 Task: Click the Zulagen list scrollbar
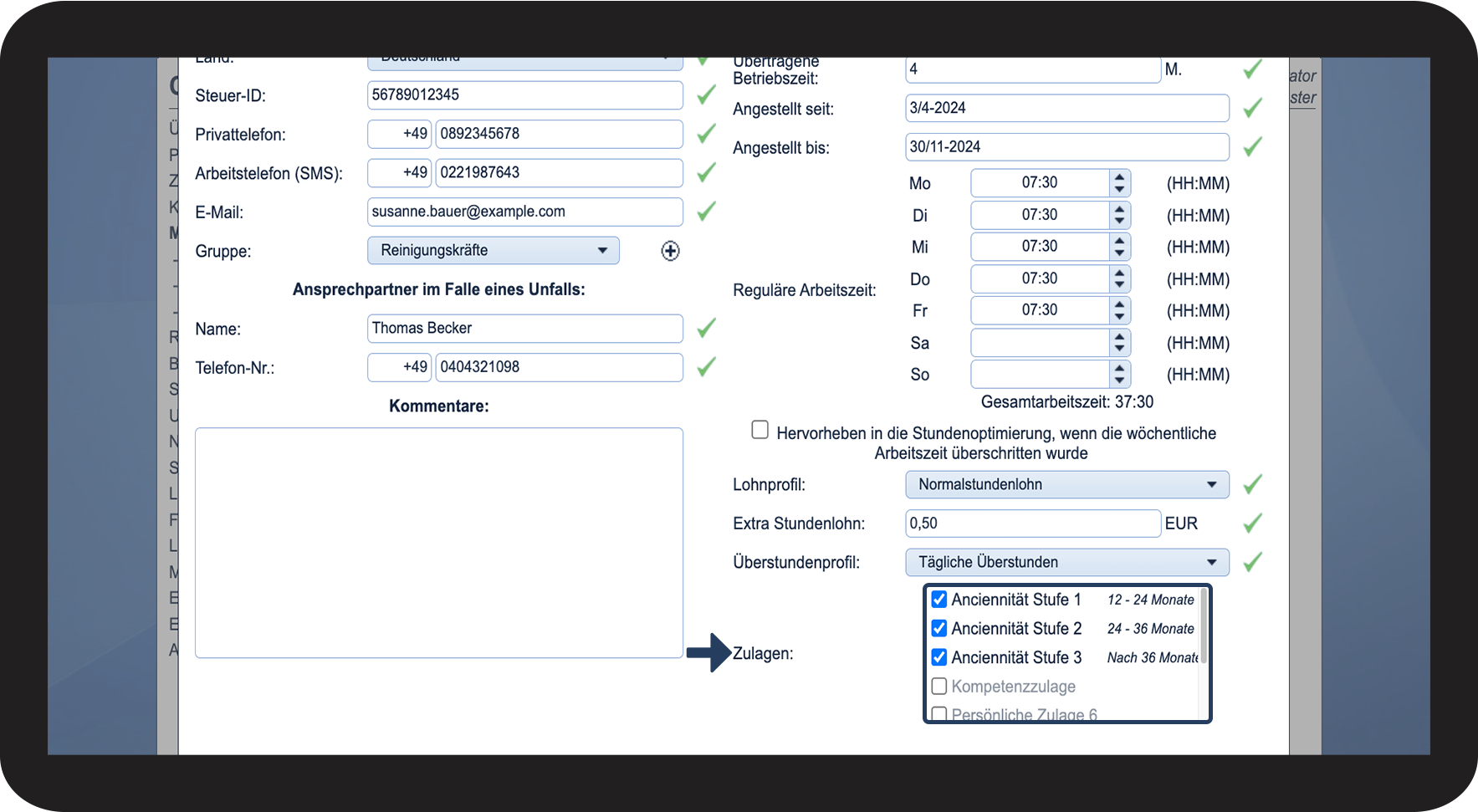click(x=1204, y=627)
